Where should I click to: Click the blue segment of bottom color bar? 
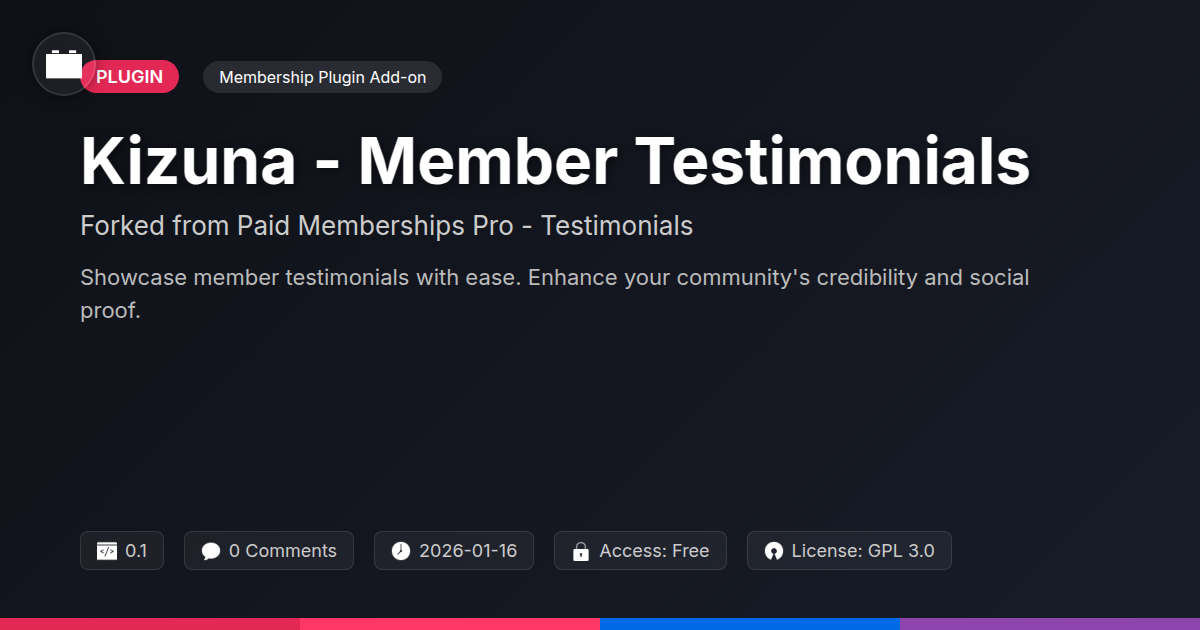[x=750, y=623]
